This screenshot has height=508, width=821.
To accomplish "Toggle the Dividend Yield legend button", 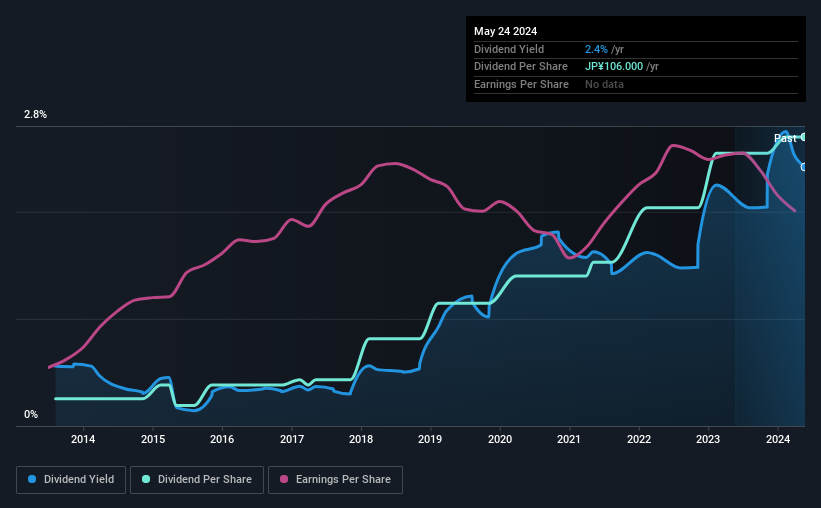I will (71, 480).
